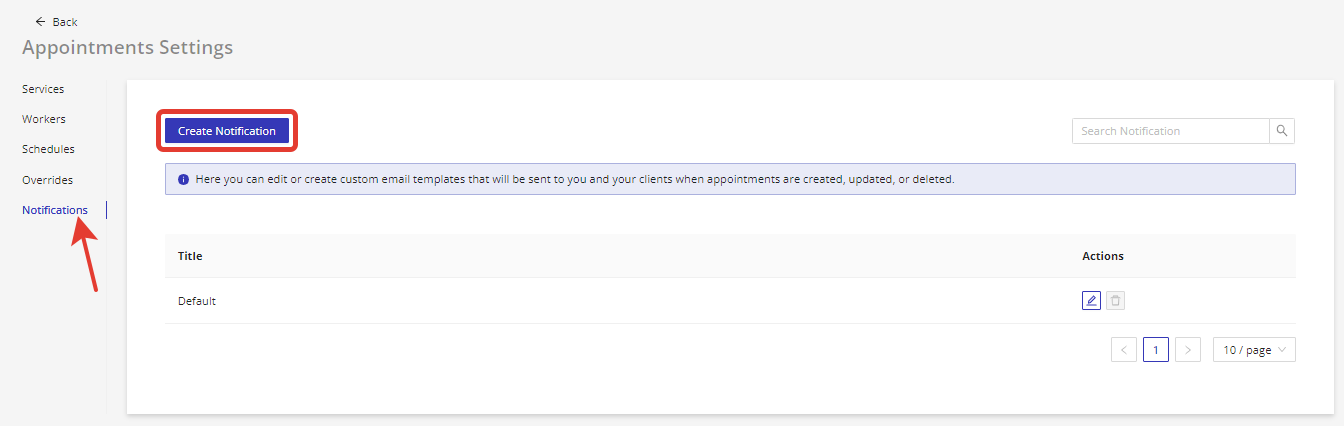The width and height of the screenshot is (1344, 426).
Task: Click the trash icon for Default
Action: (x=1116, y=300)
